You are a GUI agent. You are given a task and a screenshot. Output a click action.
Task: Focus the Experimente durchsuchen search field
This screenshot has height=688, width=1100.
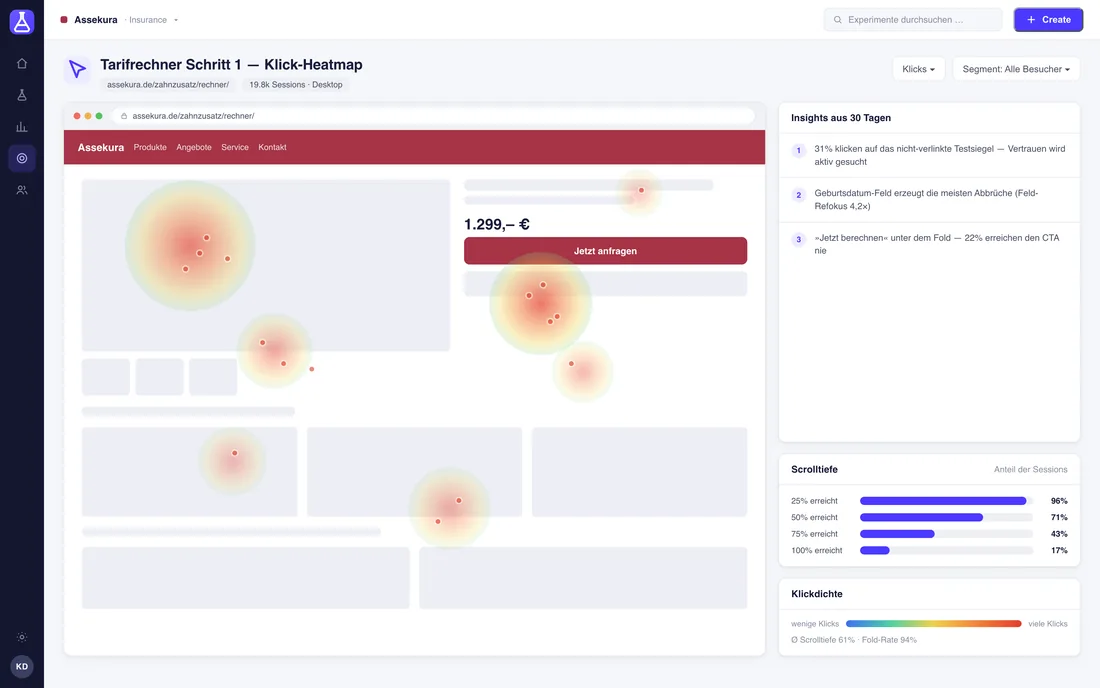(913, 20)
